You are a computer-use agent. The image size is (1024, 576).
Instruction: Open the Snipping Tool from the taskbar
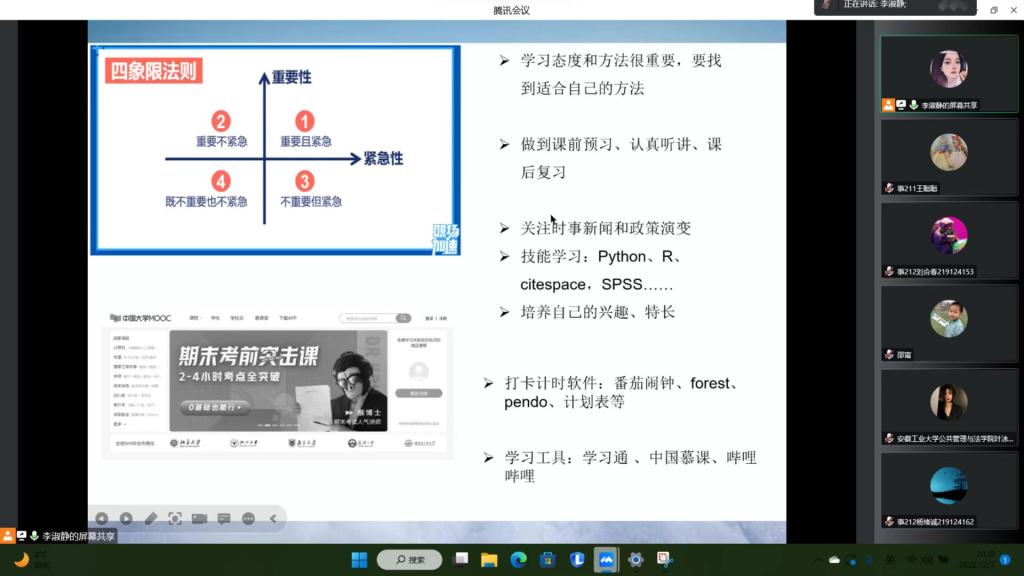(663, 560)
